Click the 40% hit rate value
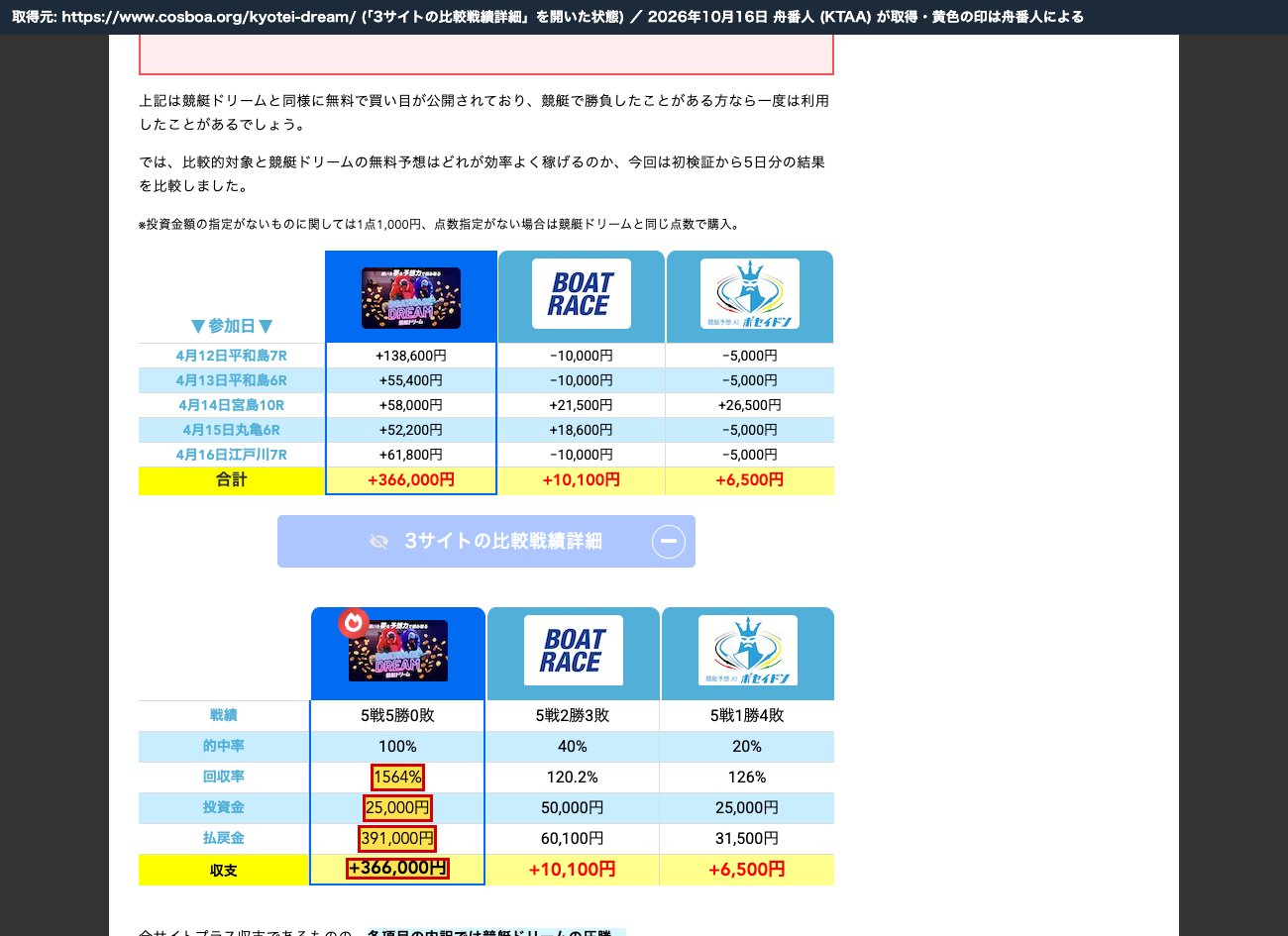This screenshot has width=1288, height=936. (x=573, y=746)
